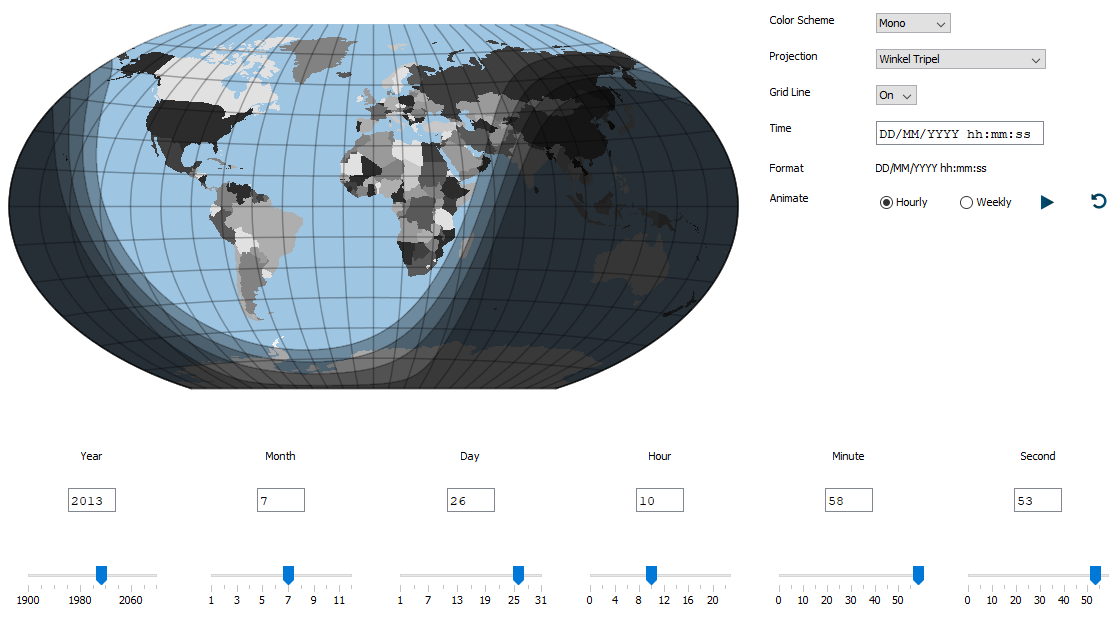Click the Second slider thumb
Screen dimensions: 1119x617
(x=1095, y=575)
